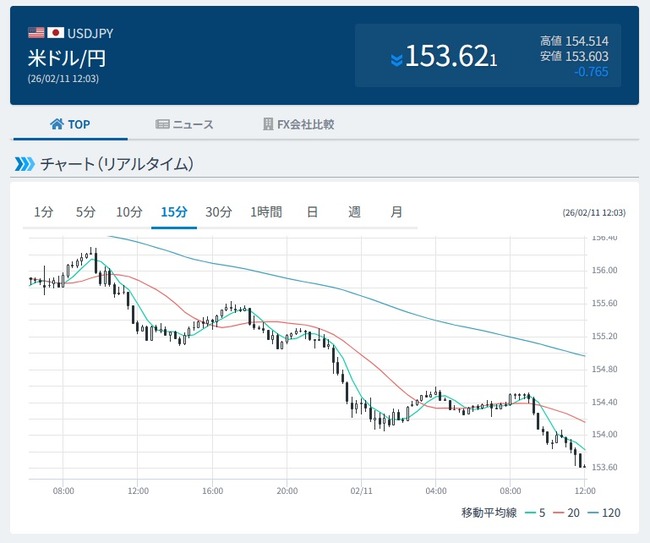Show the 1時間 chart
This screenshot has width=650, height=543.
coord(266,212)
